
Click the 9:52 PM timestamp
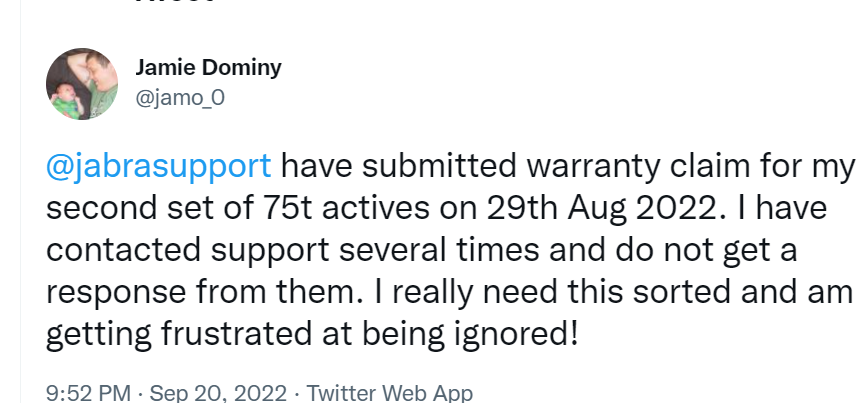pyautogui.click(x=89, y=393)
